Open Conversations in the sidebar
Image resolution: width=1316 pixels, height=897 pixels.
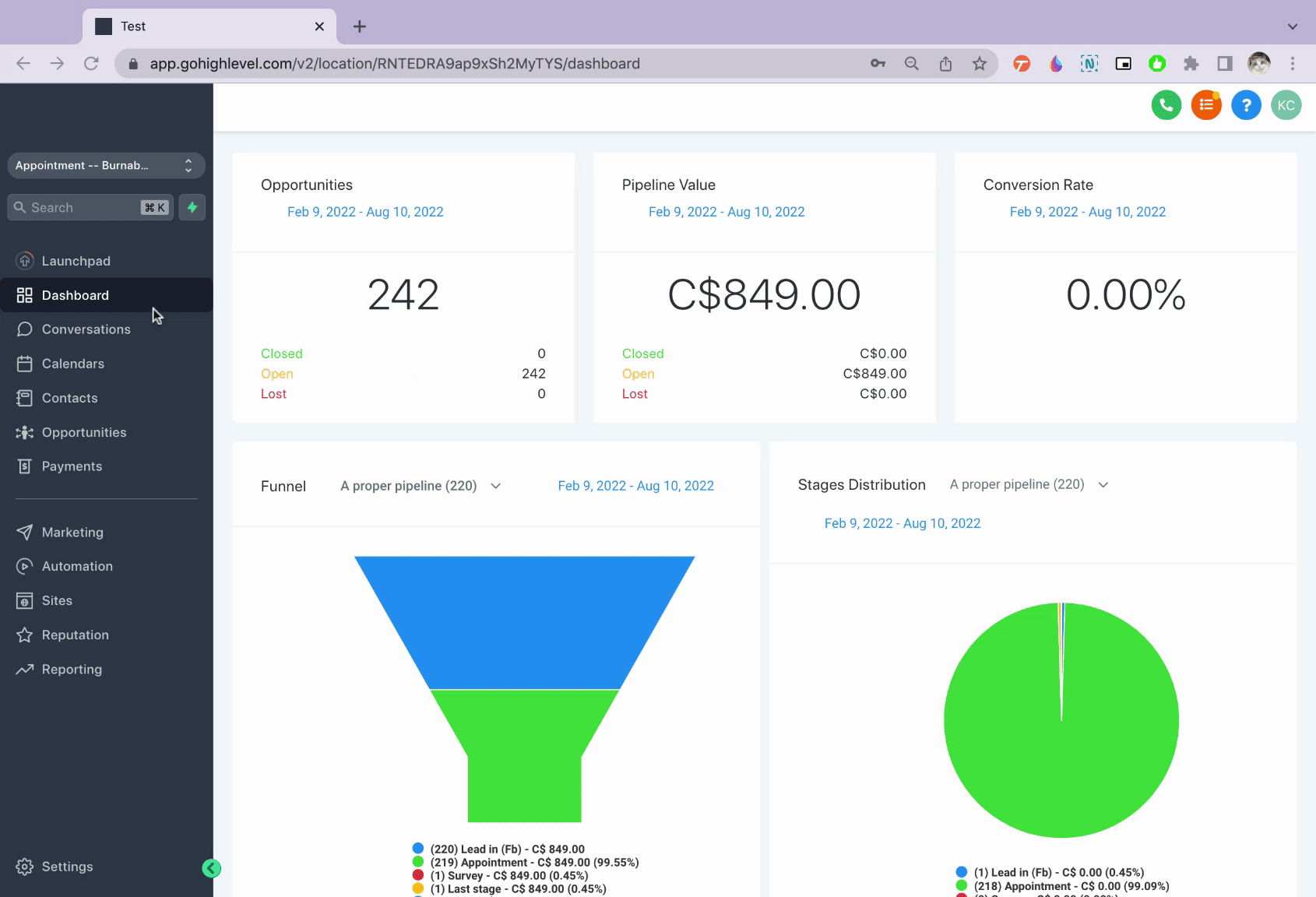pos(86,329)
